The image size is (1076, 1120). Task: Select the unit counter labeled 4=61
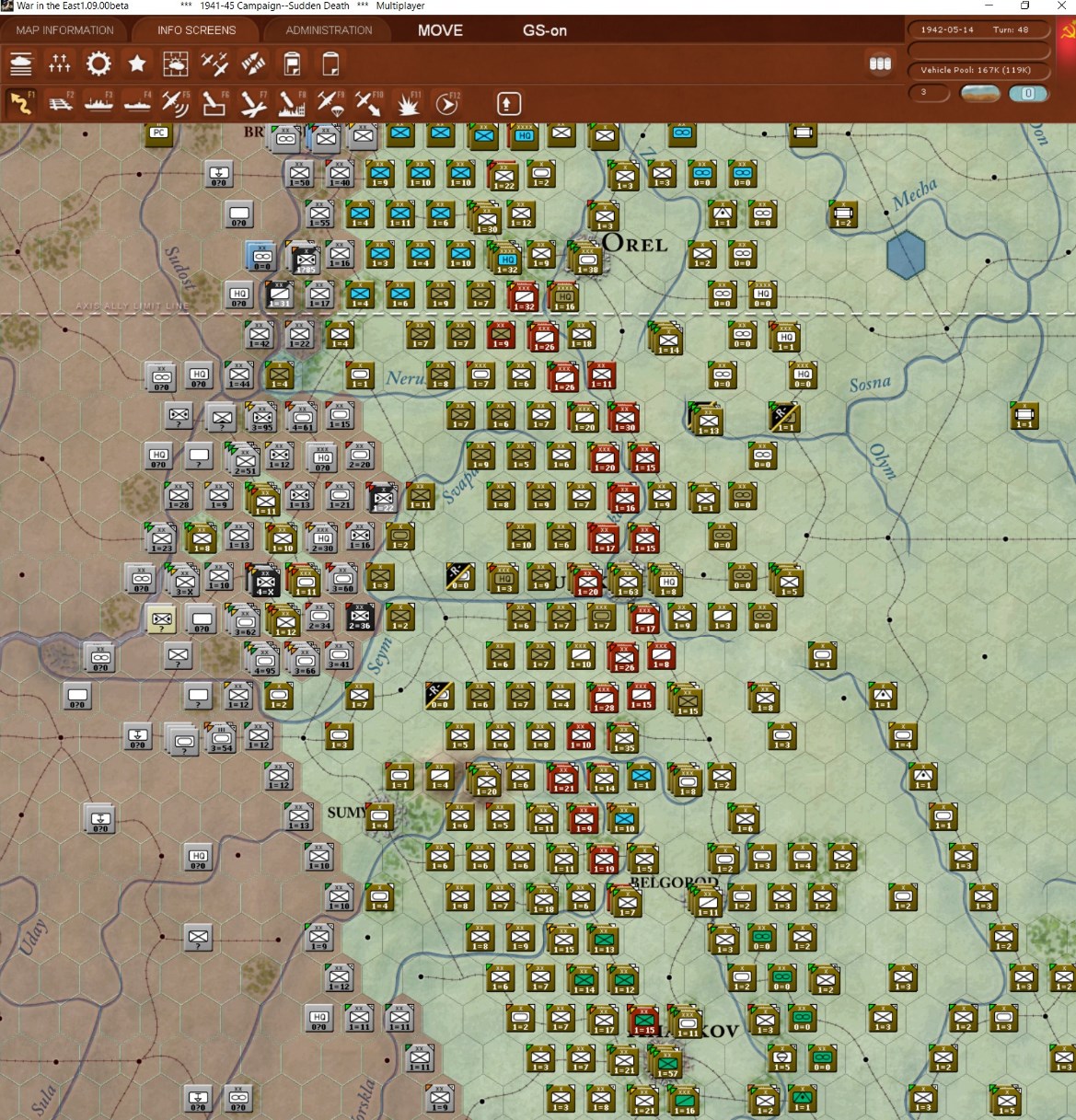tap(302, 417)
